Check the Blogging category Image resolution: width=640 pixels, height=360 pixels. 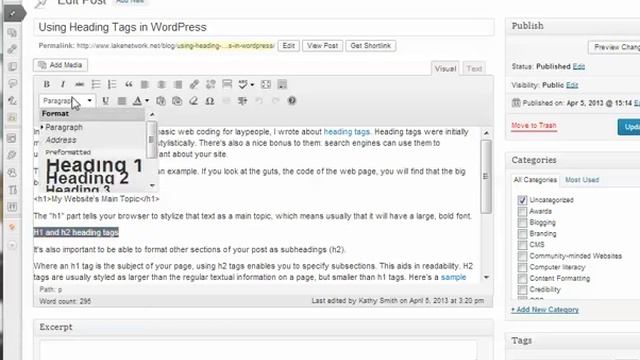click(x=522, y=222)
